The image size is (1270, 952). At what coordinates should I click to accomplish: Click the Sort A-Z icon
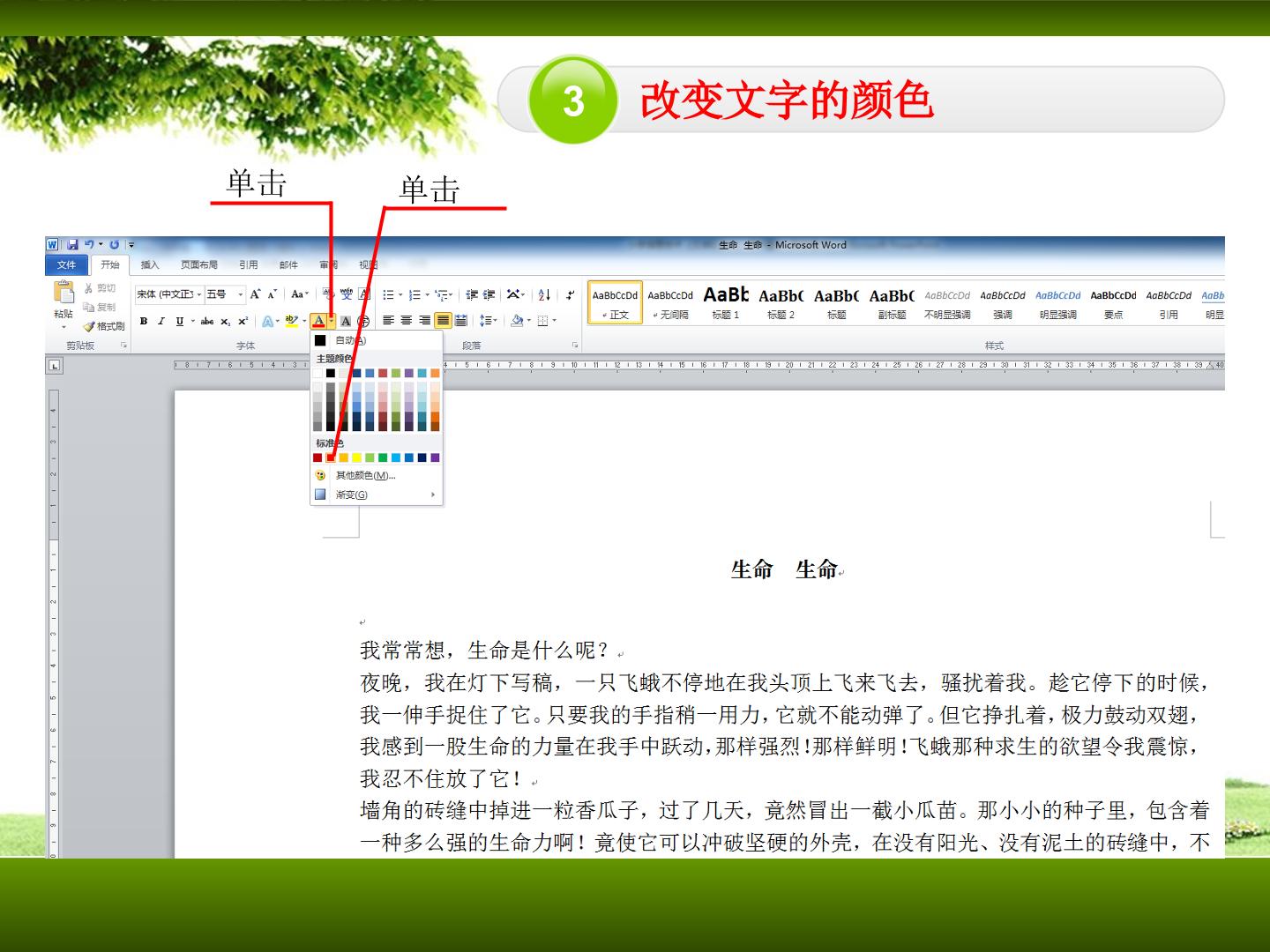coord(544,294)
